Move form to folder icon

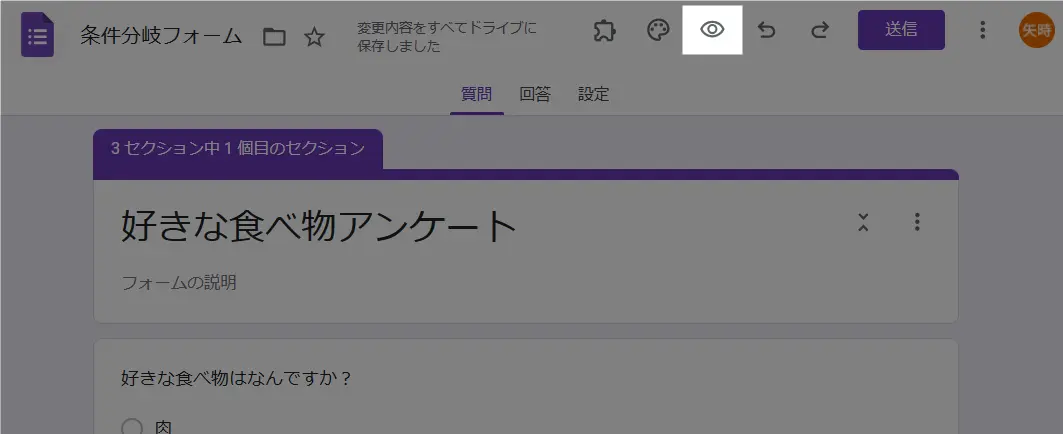pos(274,37)
